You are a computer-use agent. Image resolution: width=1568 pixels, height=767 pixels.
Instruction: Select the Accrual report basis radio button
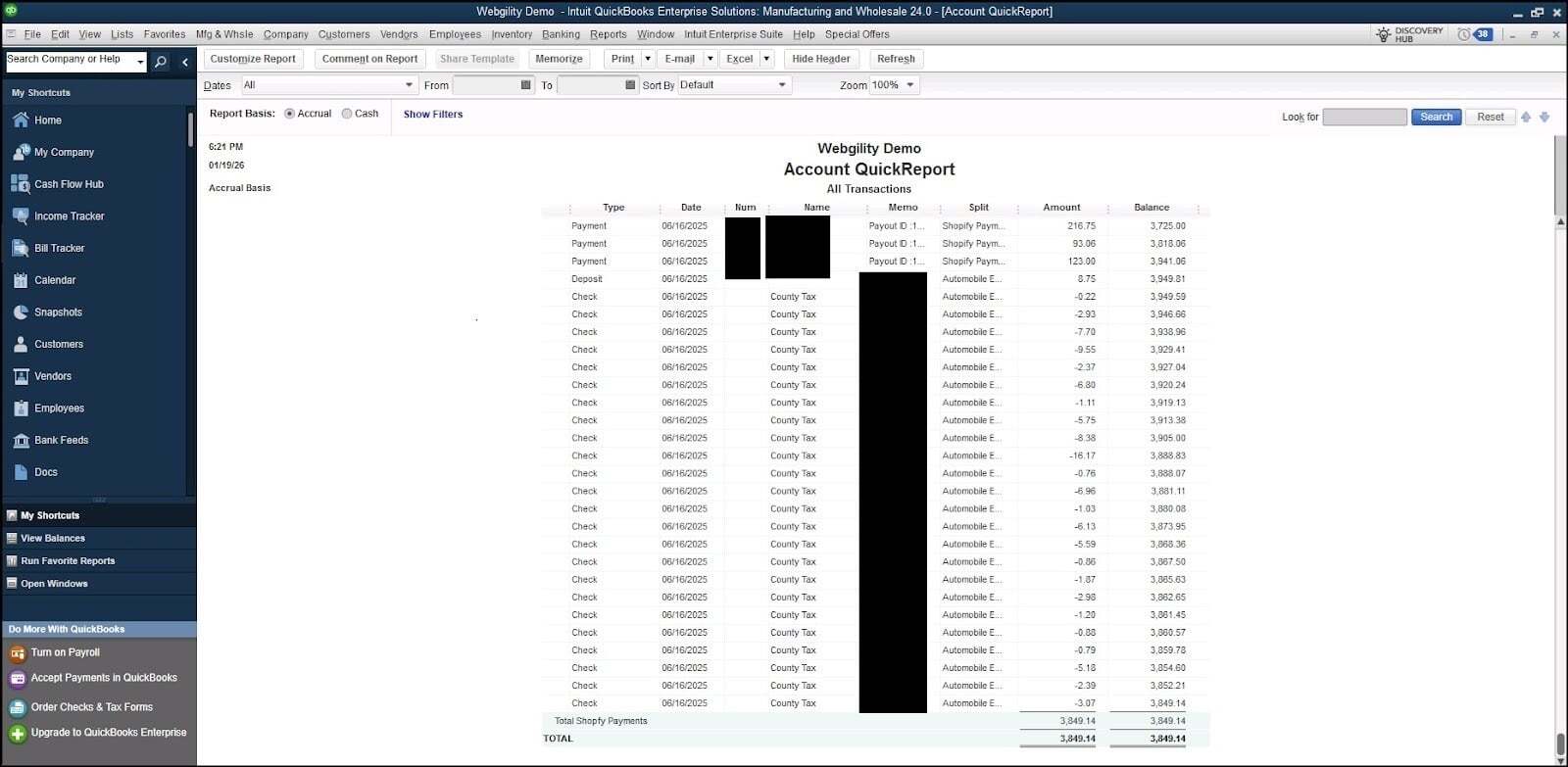tap(289, 114)
